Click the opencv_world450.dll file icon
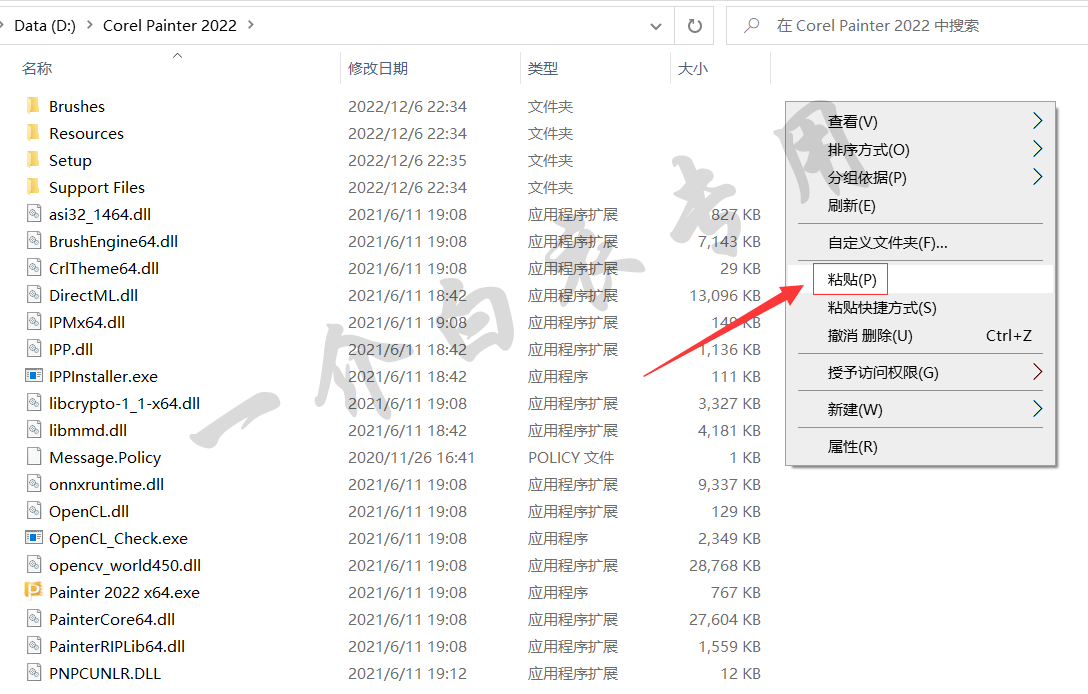 pyautogui.click(x=33, y=565)
